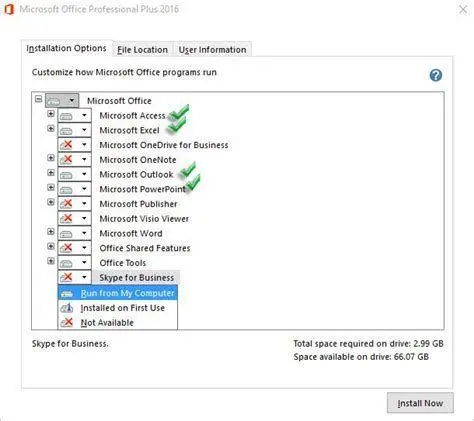Viewport: 474px width, 421px height.
Task: Click 'Total space required on drive' text
Action: [368, 344]
